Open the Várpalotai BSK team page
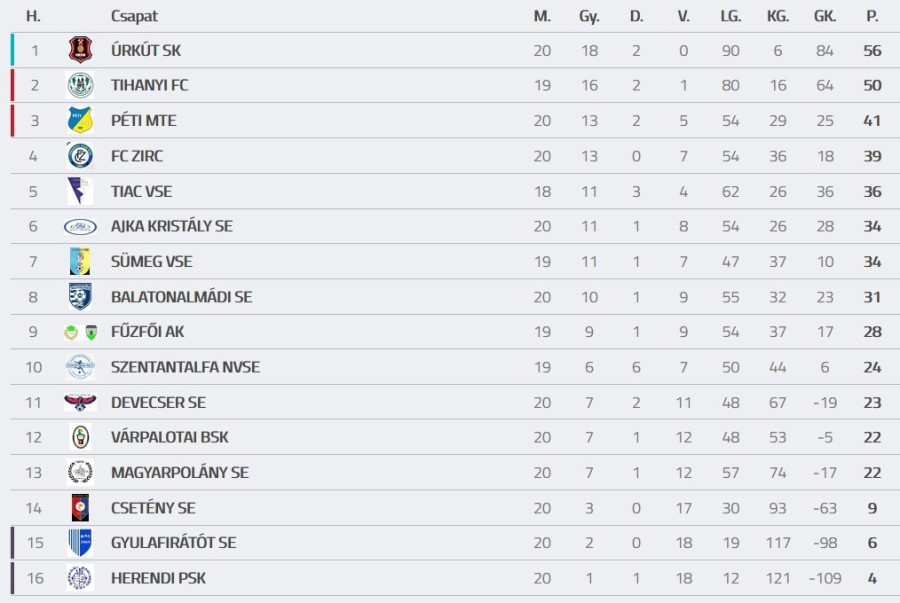This screenshot has width=900, height=603. (x=169, y=437)
